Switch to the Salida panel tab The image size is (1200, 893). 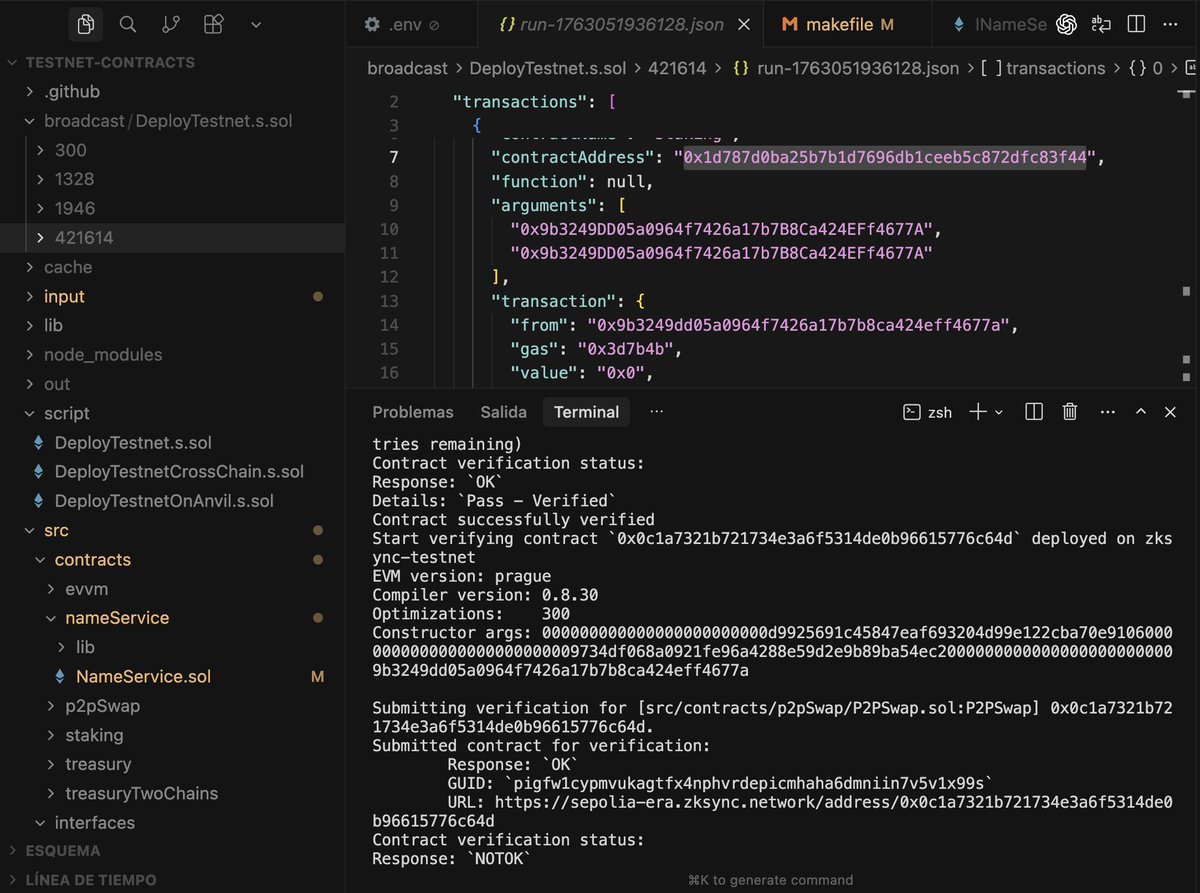(x=503, y=412)
